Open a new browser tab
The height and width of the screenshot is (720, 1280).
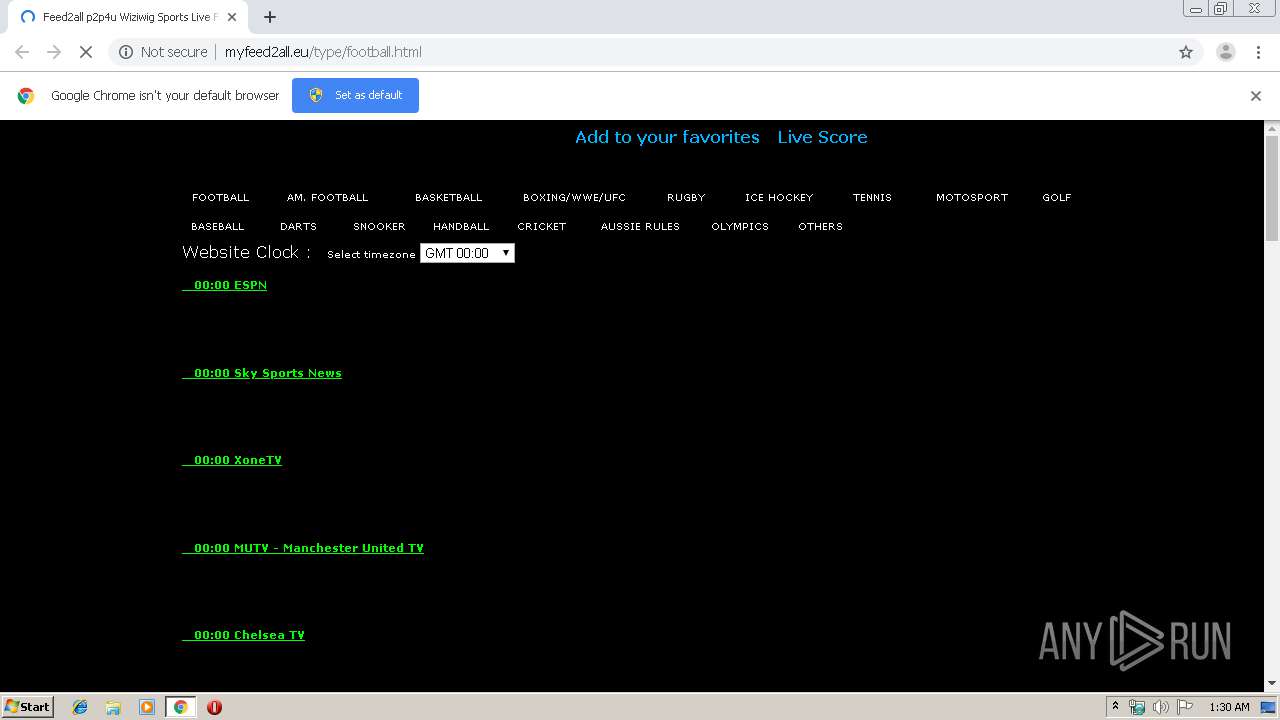pyautogui.click(x=270, y=17)
